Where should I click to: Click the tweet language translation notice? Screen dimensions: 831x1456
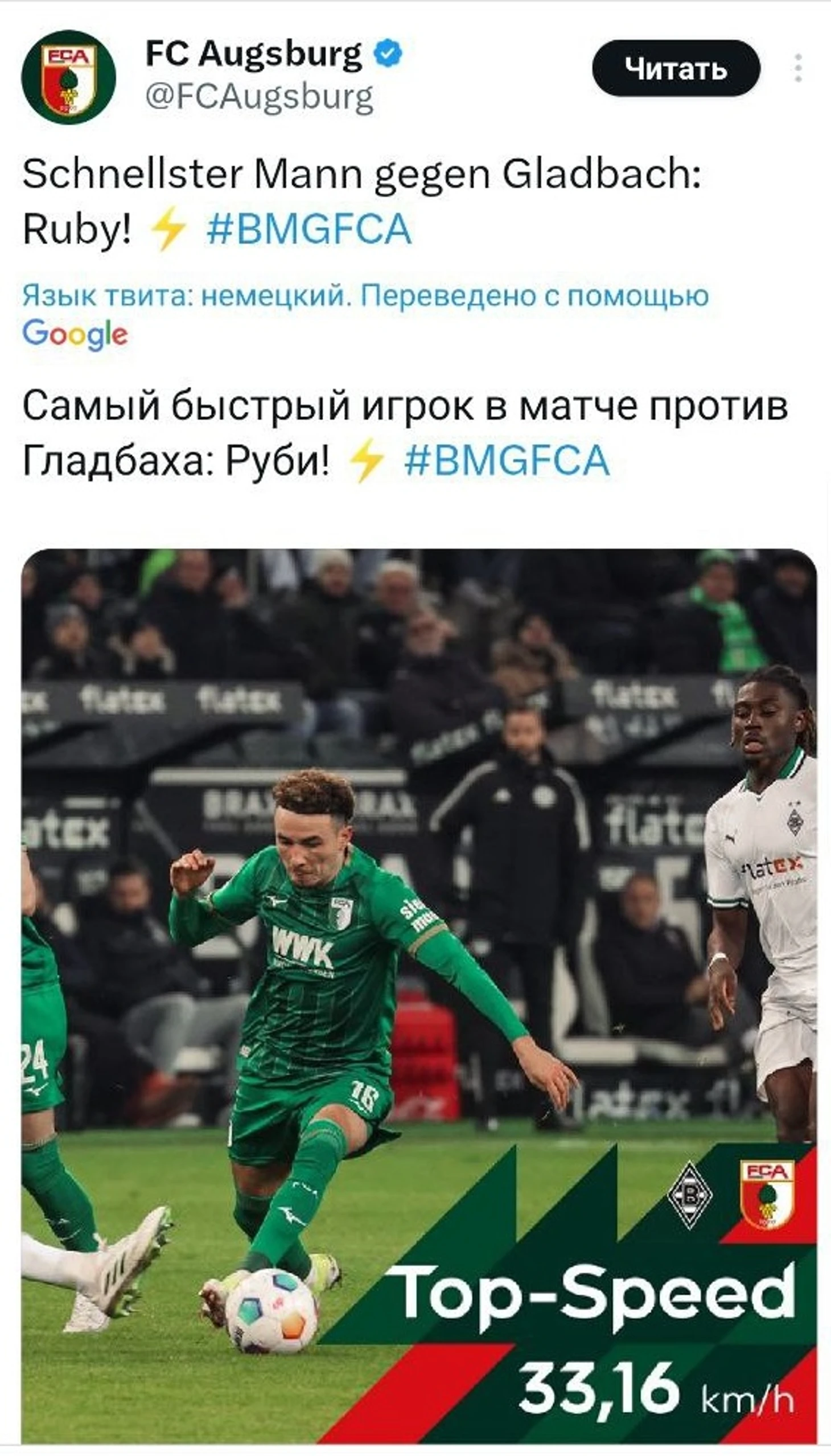[365, 296]
